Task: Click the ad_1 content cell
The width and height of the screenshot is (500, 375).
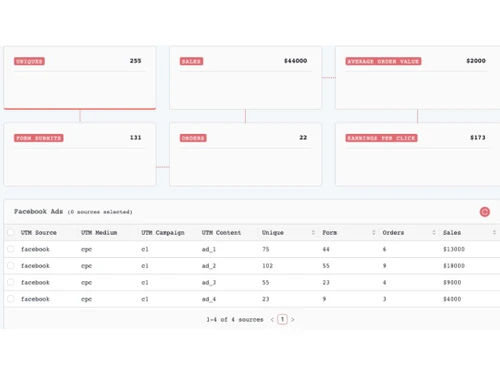Action: pyautogui.click(x=209, y=249)
